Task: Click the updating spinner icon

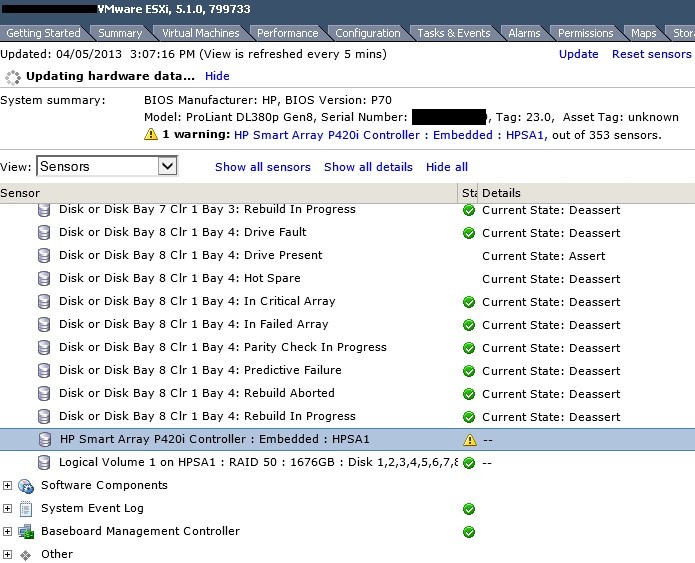Action: pos(13,77)
